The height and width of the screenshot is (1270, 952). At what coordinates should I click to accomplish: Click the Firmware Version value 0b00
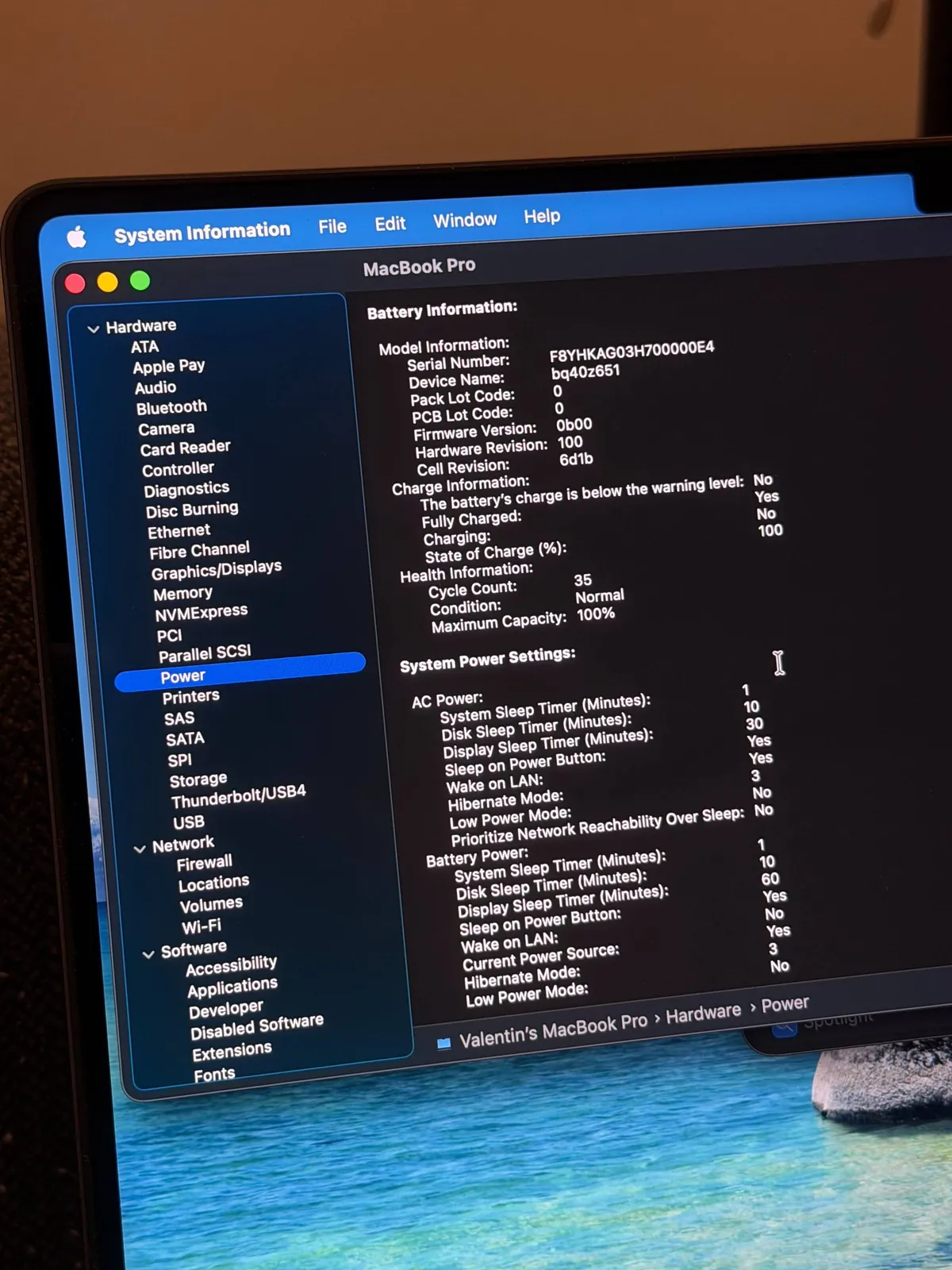[x=574, y=425]
